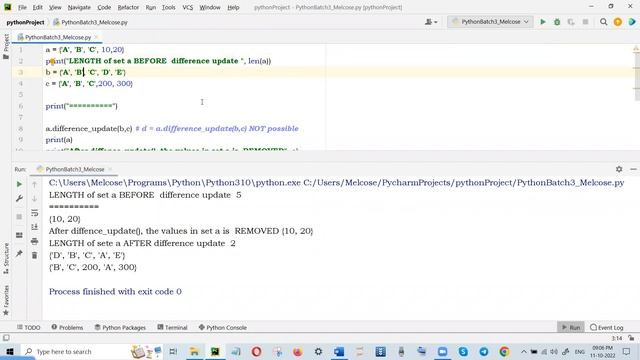Up the stack trace arrow in the Run panel
This screenshot has width=640, height=360.
[x=35, y=184]
